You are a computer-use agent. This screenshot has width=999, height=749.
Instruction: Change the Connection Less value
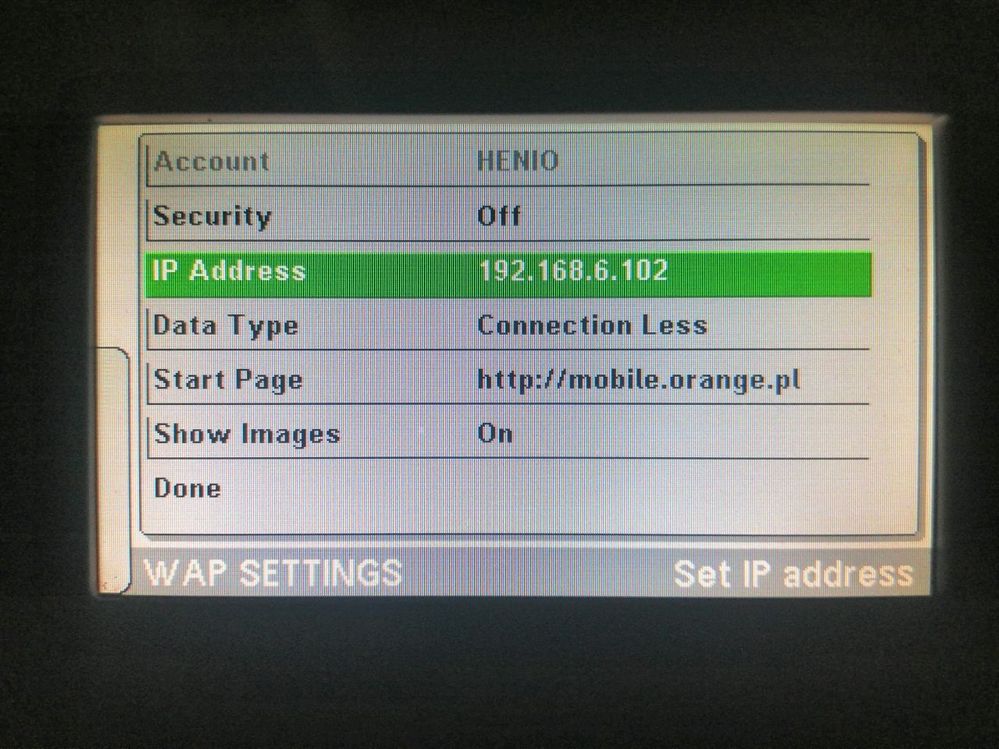pyautogui.click(x=592, y=325)
